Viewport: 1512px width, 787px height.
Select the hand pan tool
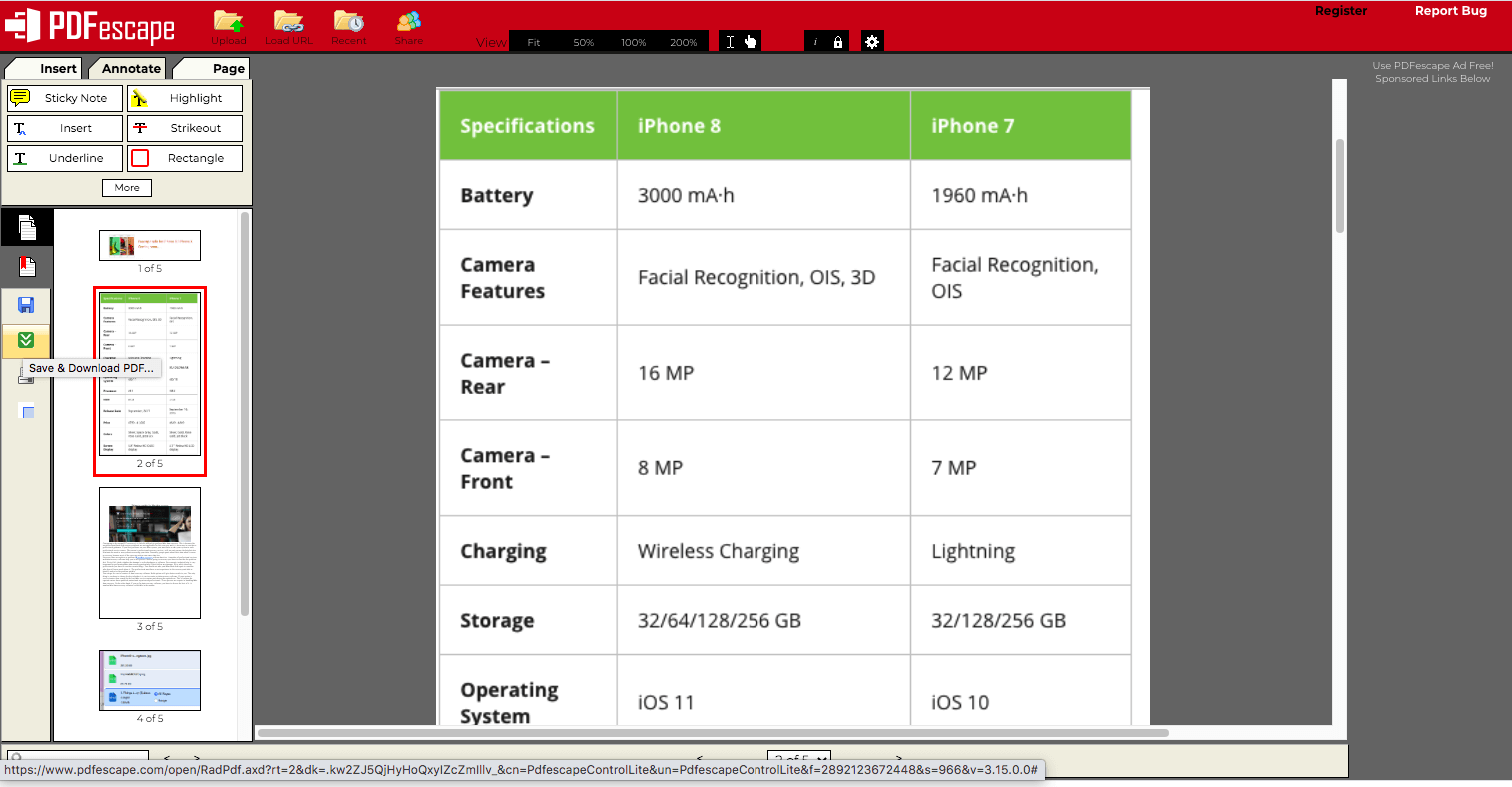751,42
